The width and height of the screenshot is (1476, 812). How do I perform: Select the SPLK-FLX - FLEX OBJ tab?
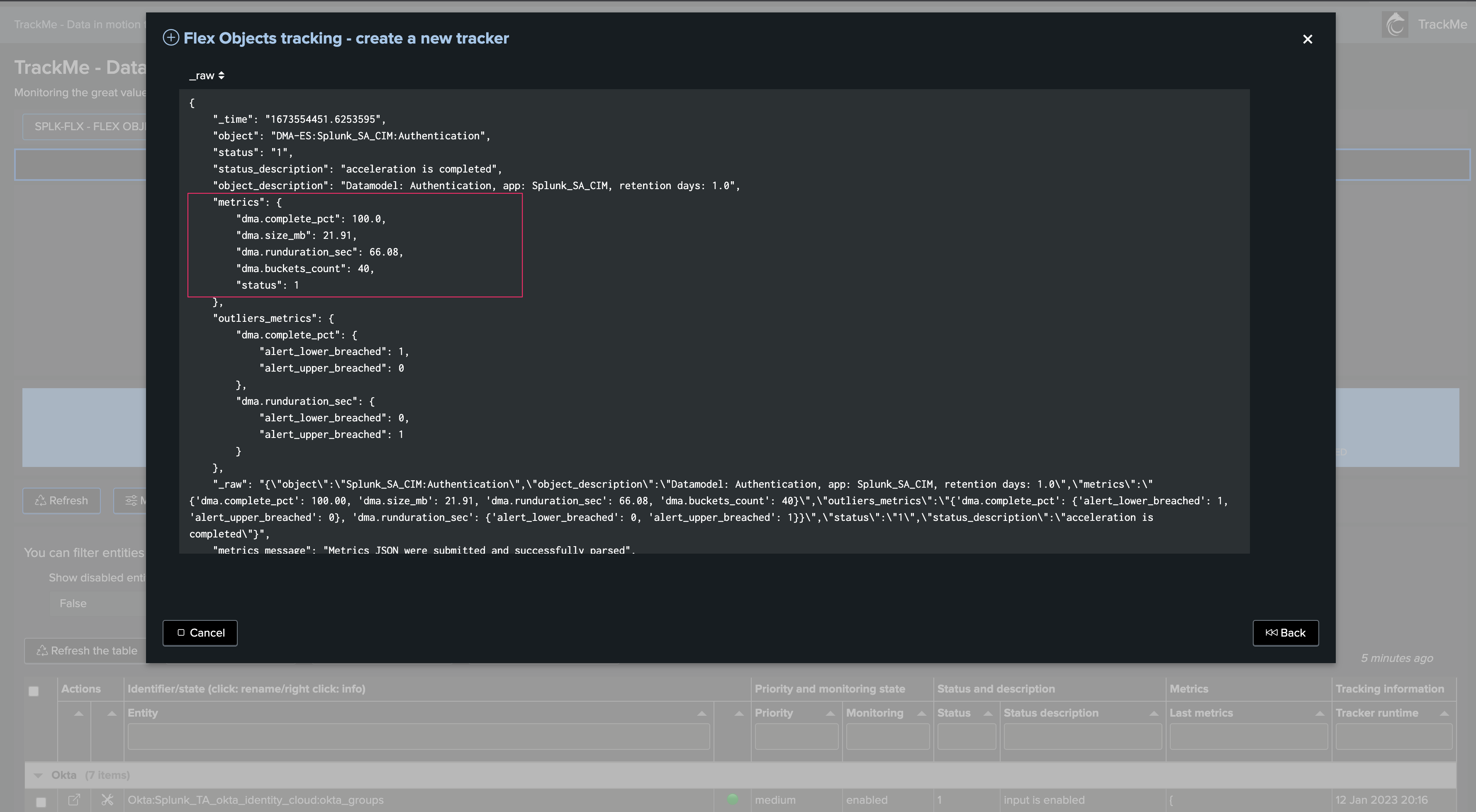[x=85, y=126]
